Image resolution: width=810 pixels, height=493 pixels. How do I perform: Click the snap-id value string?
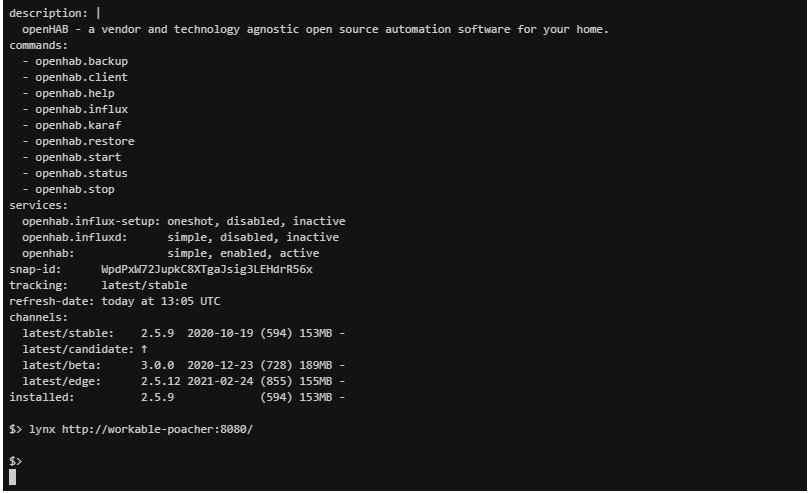[x=207, y=269]
